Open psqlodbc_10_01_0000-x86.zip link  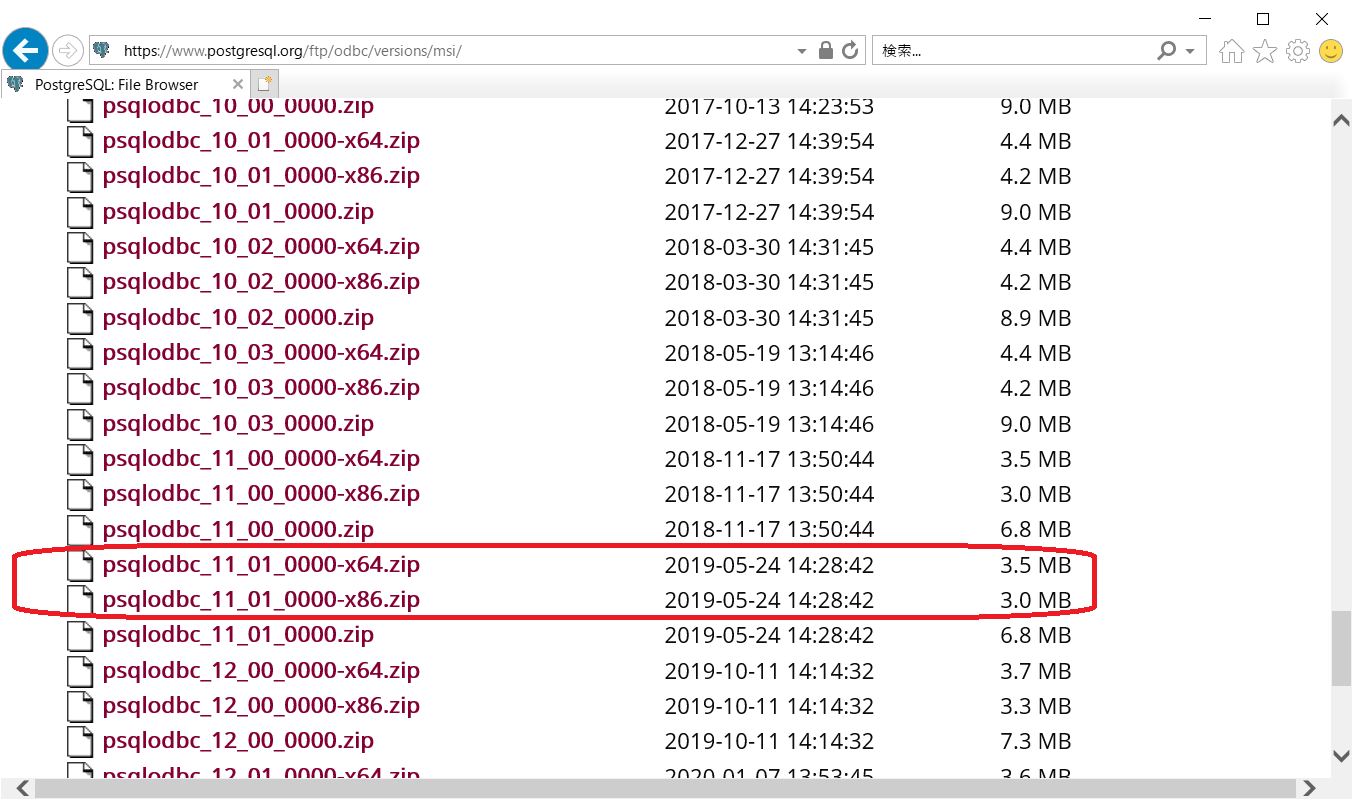[x=261, y=175]
